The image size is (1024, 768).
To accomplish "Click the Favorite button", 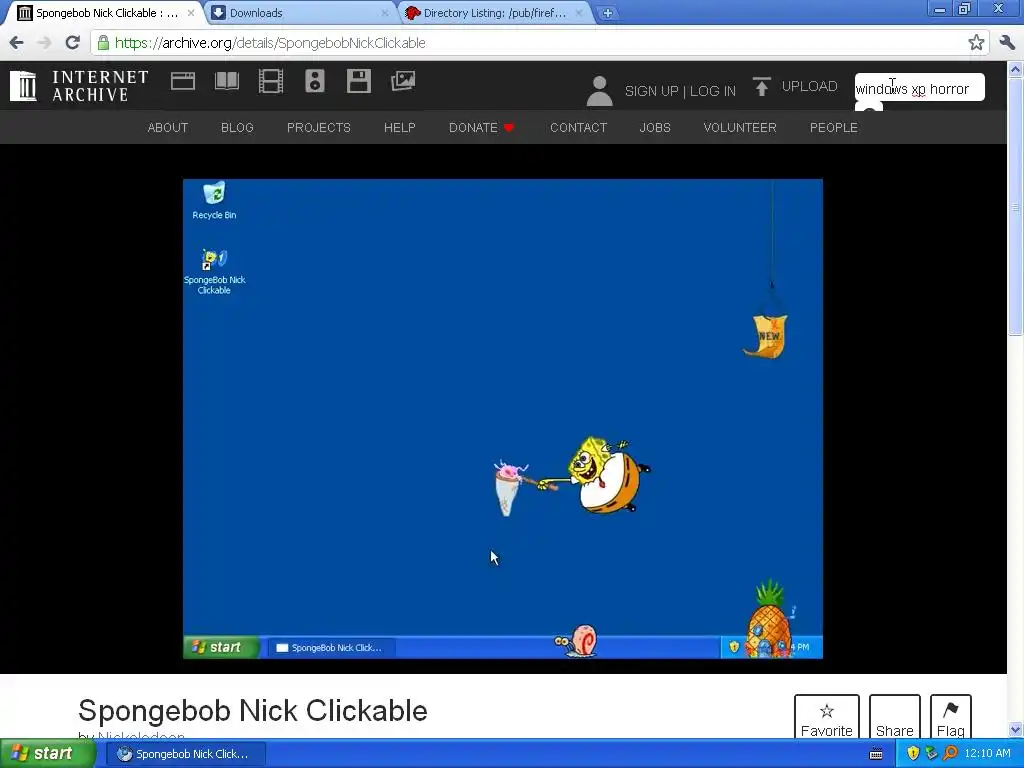I will point(827,717).
